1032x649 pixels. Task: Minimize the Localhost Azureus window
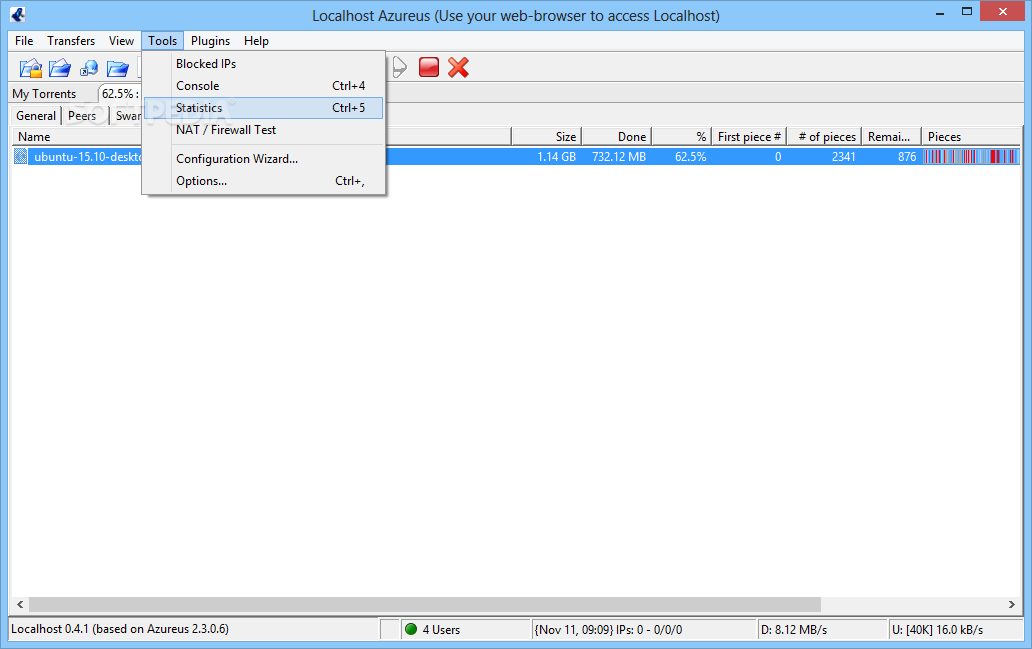point(940,12)
